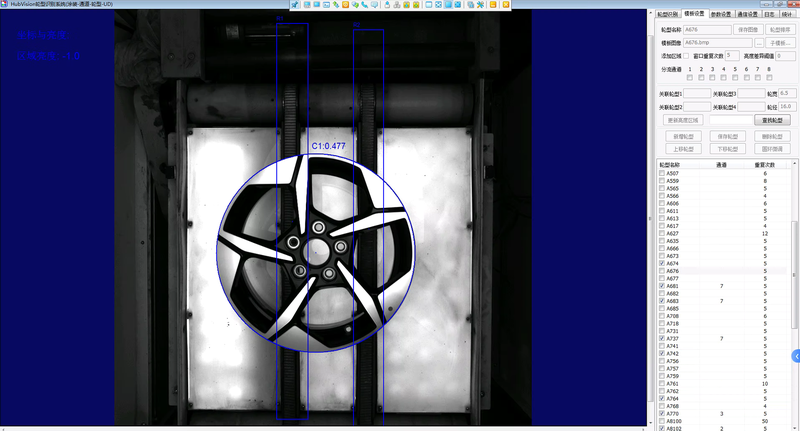Click the orange close icon at toolbar end
The width and height of the screenshot is (800, 431).
[x=505, y=5]
